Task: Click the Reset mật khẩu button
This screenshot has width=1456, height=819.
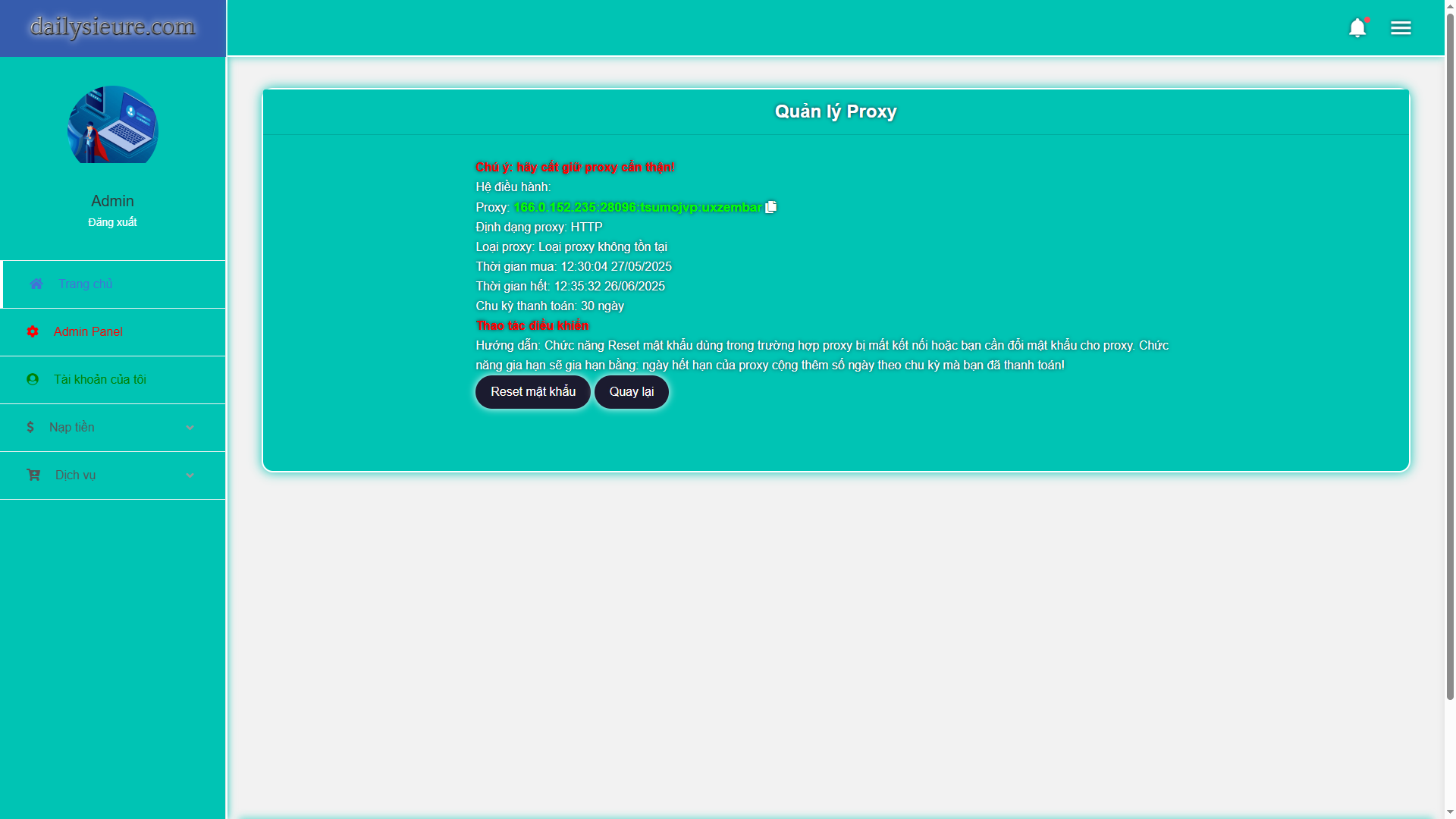Action: coord(533,392)
